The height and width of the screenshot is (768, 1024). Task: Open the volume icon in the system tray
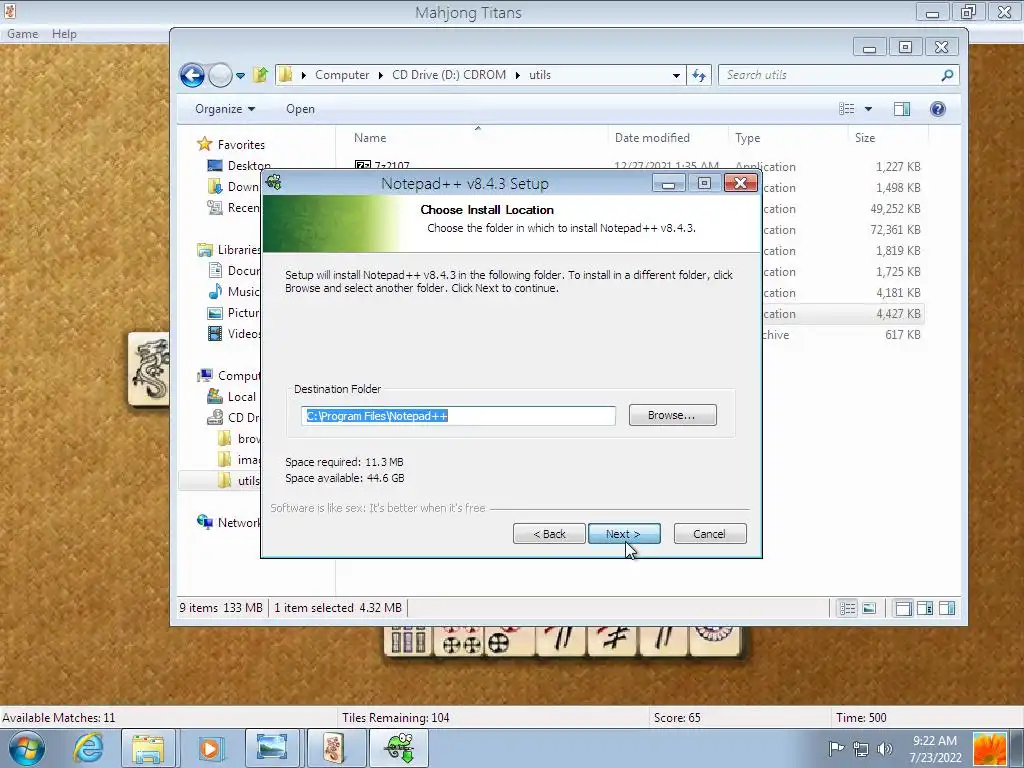pyautogui.click(x=885, y=749)
